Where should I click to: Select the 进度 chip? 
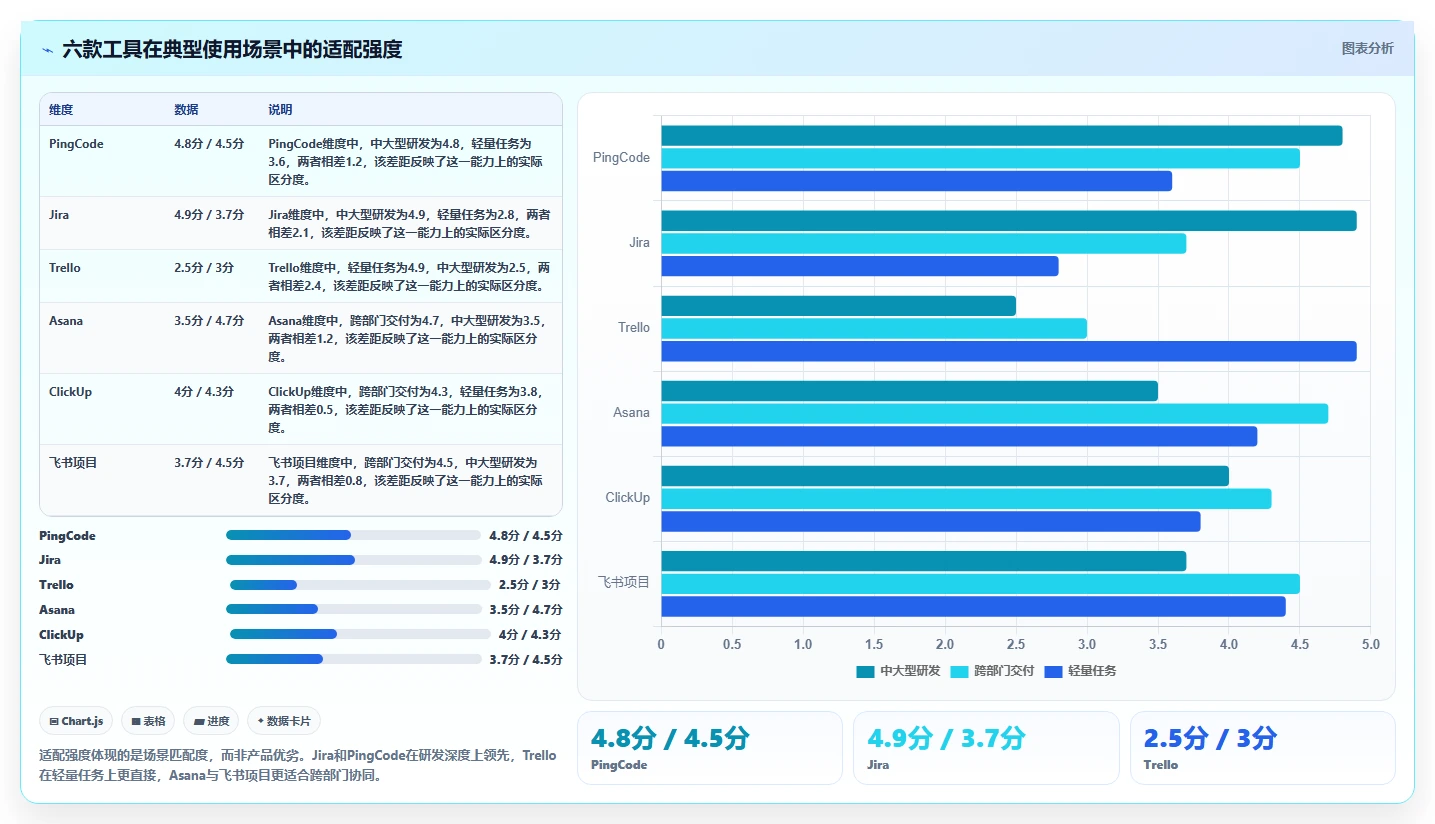(211, 721)
